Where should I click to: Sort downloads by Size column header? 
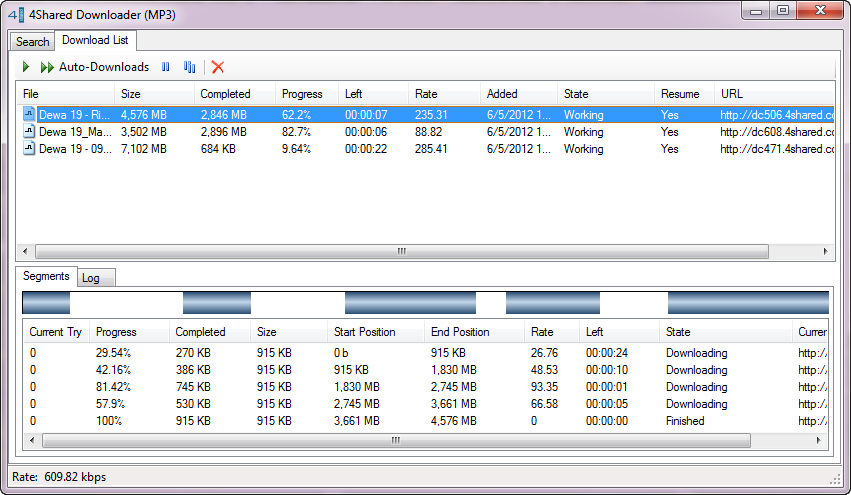[x=154, y=94]
